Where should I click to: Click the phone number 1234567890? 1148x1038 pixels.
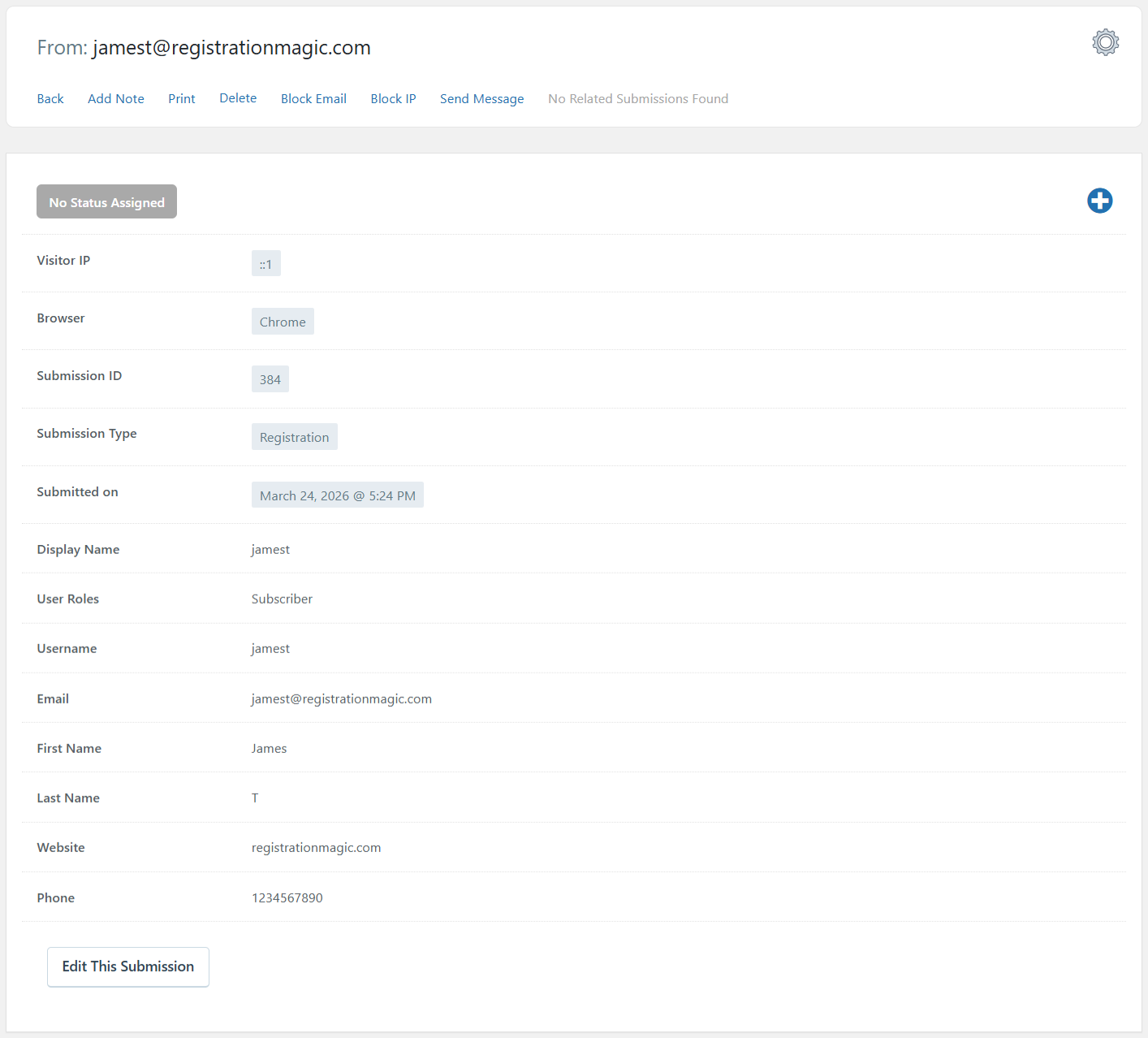coord(287,897)
